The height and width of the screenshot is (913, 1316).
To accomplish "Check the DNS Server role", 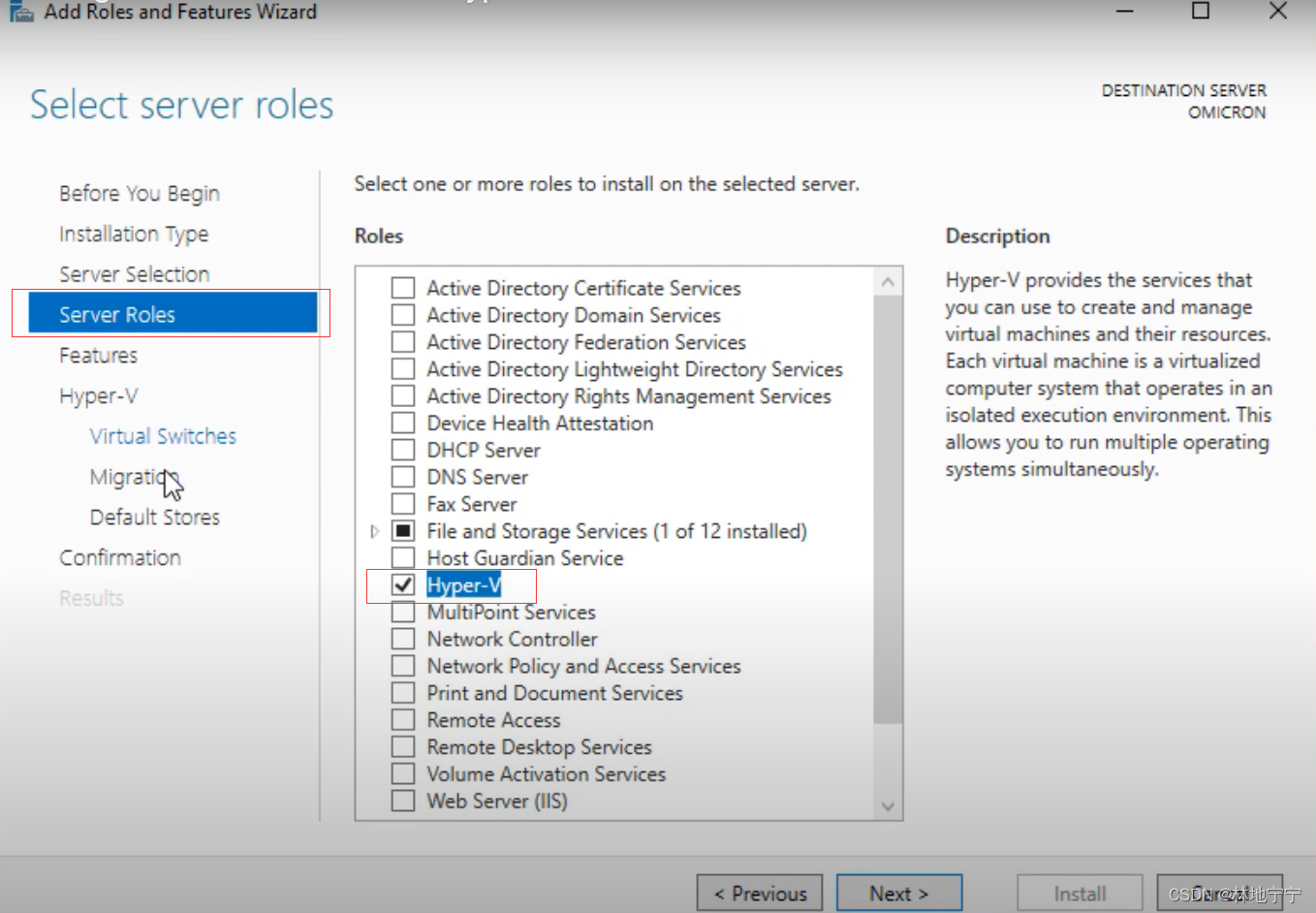I will click(403, 476).
